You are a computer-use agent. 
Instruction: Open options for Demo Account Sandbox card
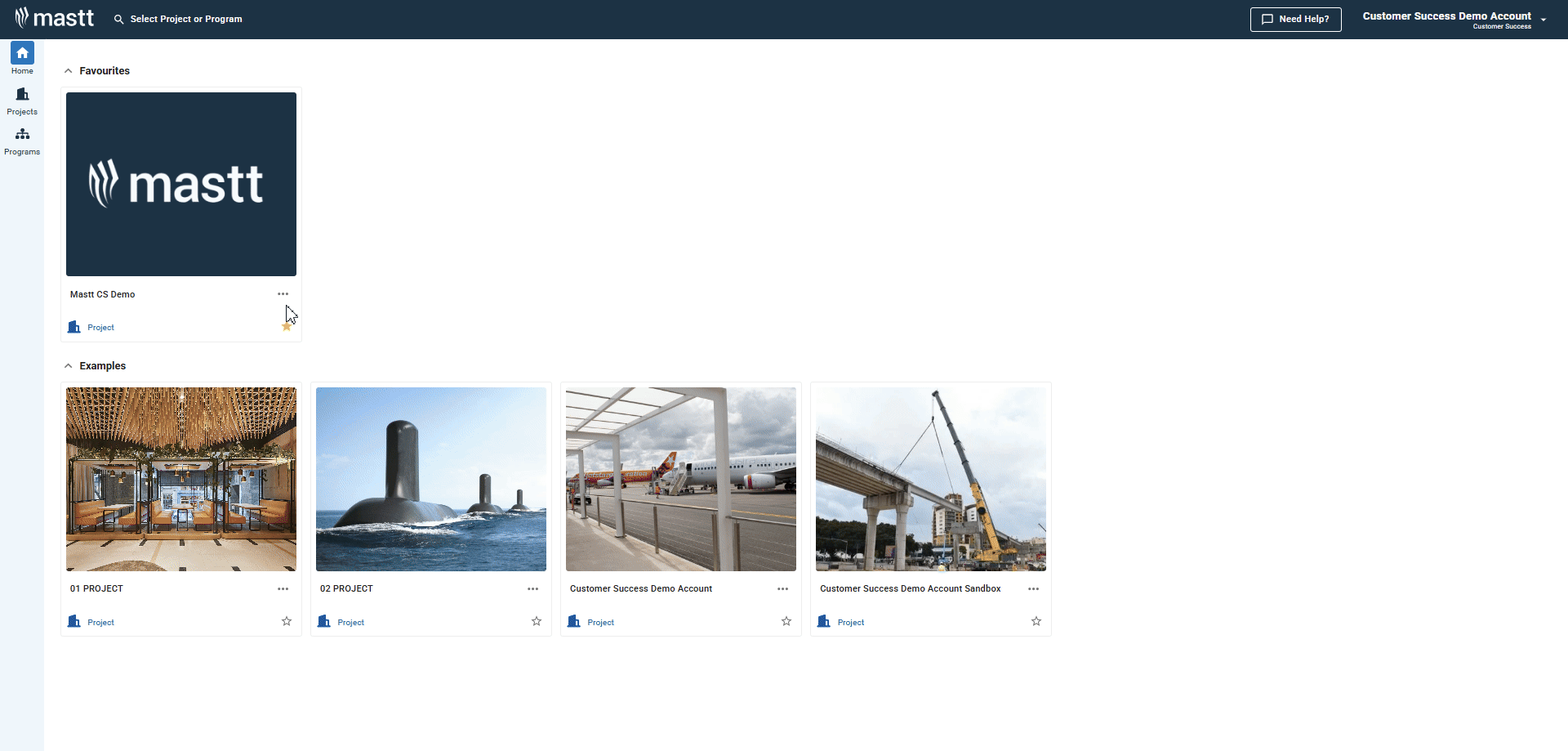[1033, 589]
